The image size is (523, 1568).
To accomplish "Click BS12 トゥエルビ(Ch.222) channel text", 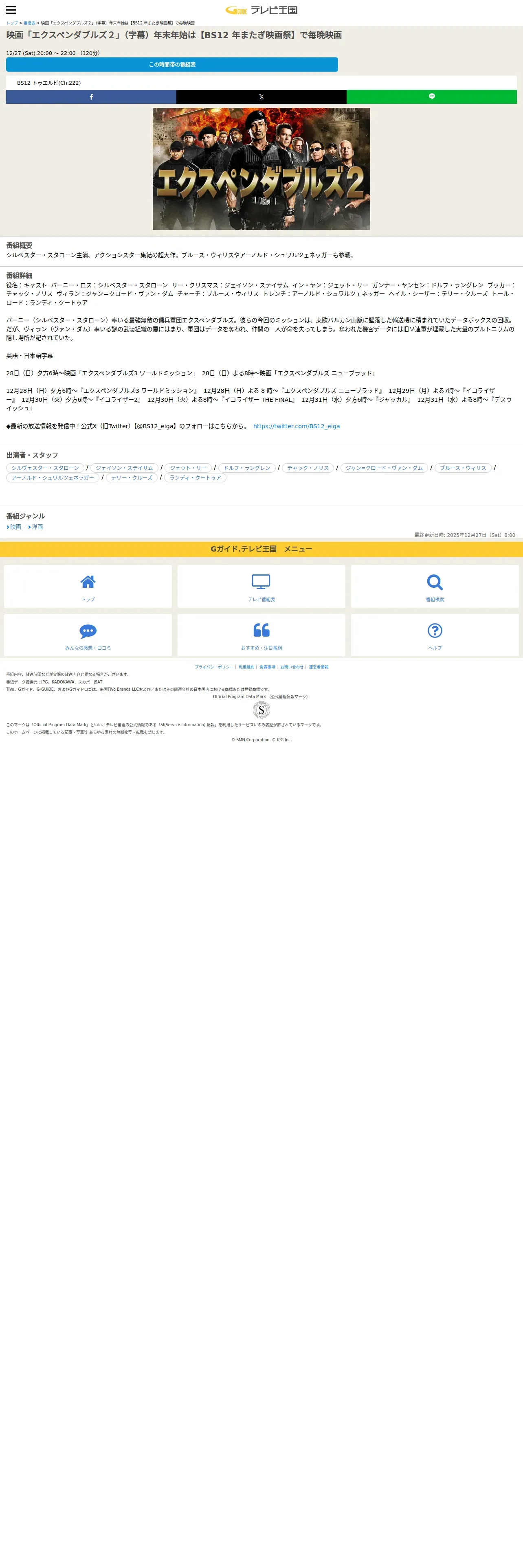I will coord(49,83).
